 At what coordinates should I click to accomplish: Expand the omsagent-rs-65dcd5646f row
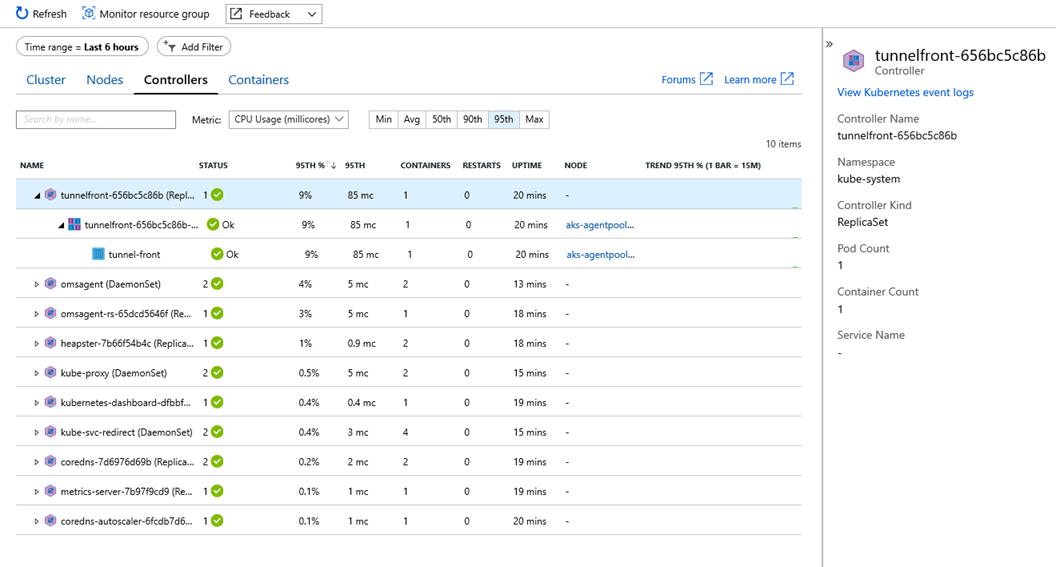(36, 314)
